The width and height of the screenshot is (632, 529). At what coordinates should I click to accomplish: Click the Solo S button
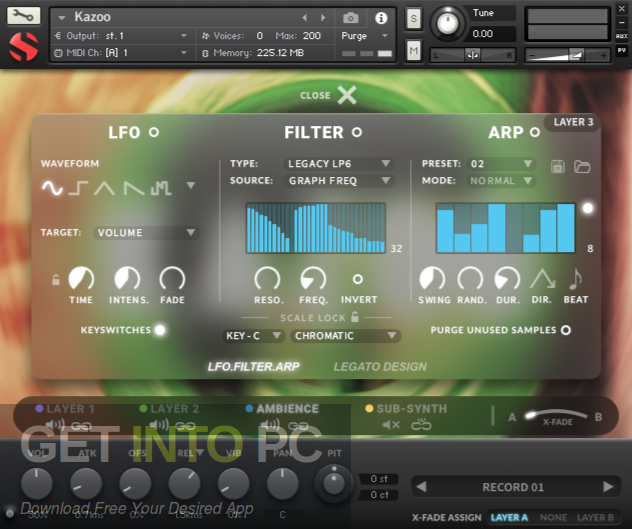(414, 19)
